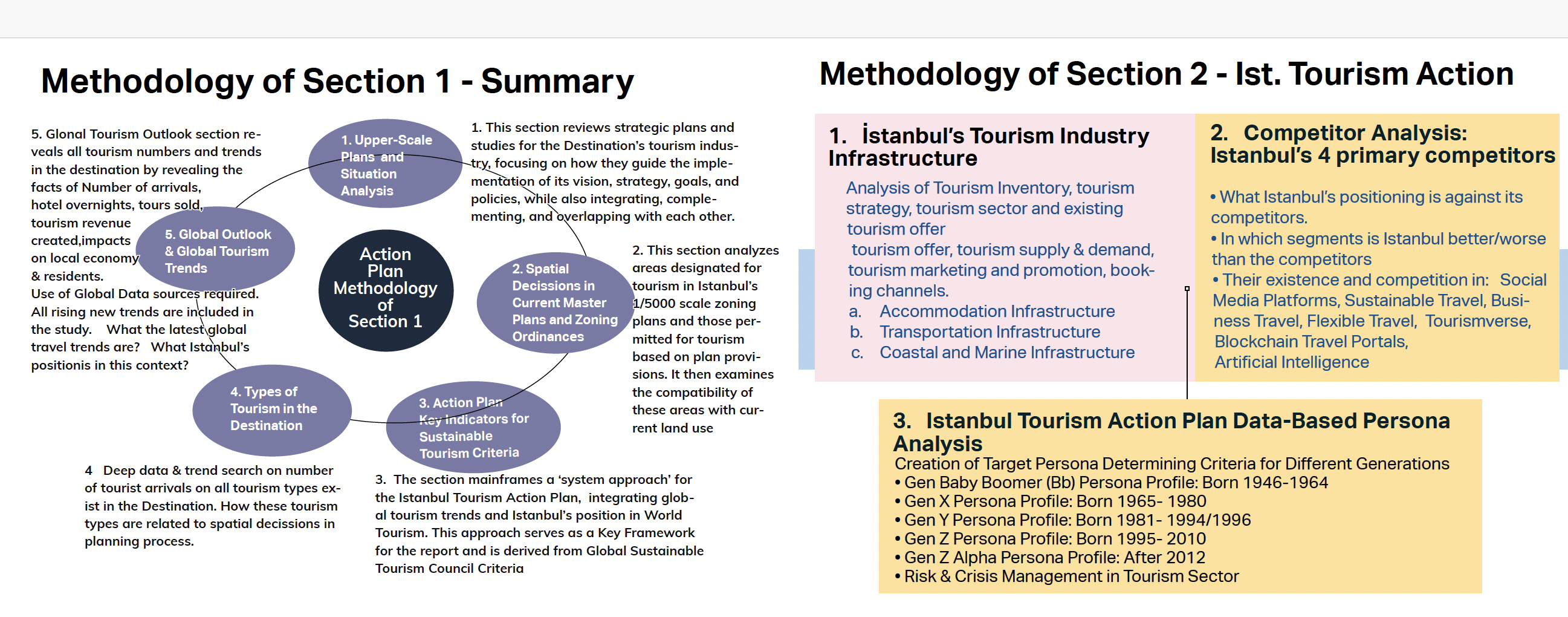The width and height of the screenshot is (1568, 617).
Task: Select the central Action Plan Methodology ellipse
Action: click(x=385, y=289)
